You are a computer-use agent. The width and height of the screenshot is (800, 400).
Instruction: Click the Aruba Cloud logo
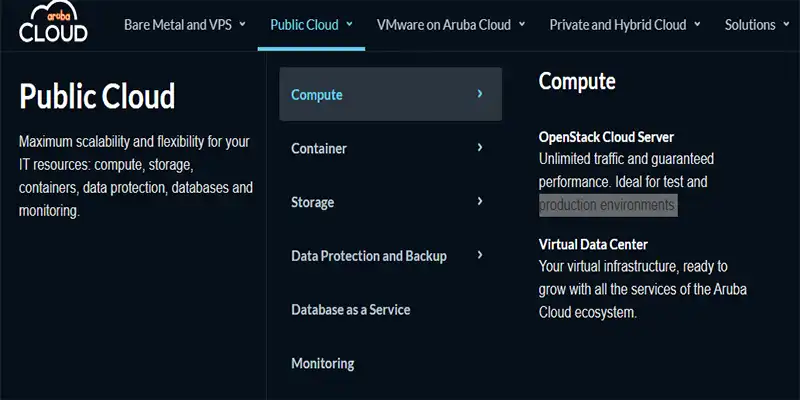(53, 24)
